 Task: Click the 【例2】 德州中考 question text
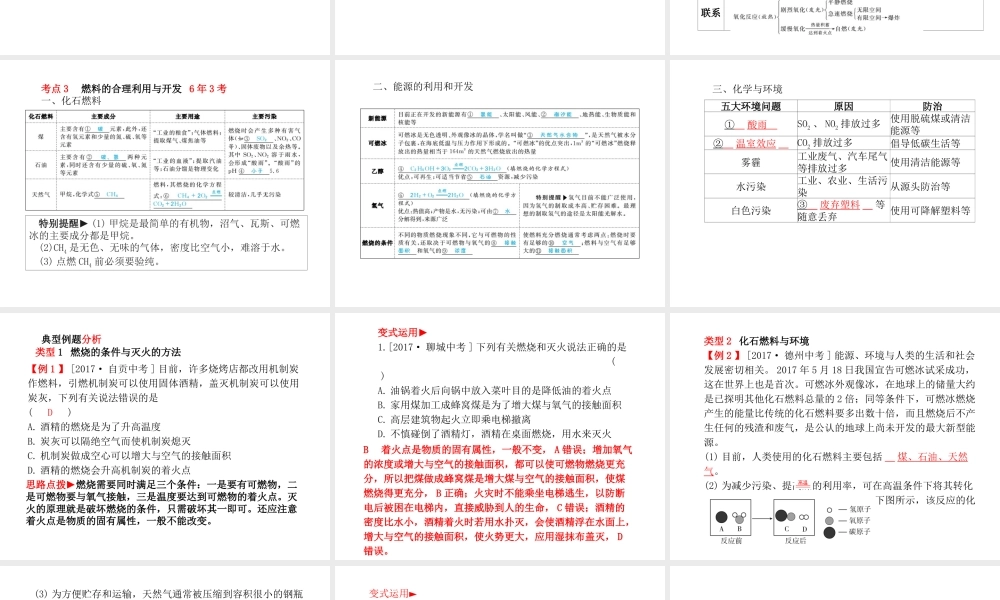pos(839,399)
